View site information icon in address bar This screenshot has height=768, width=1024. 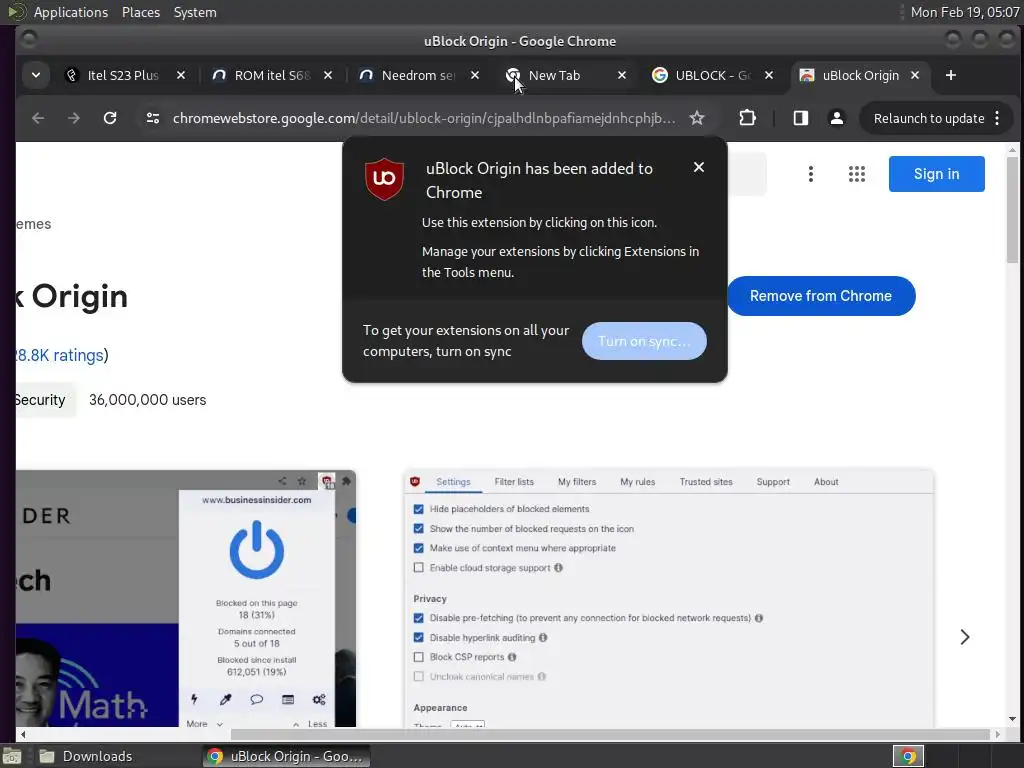tap(153, 118)
